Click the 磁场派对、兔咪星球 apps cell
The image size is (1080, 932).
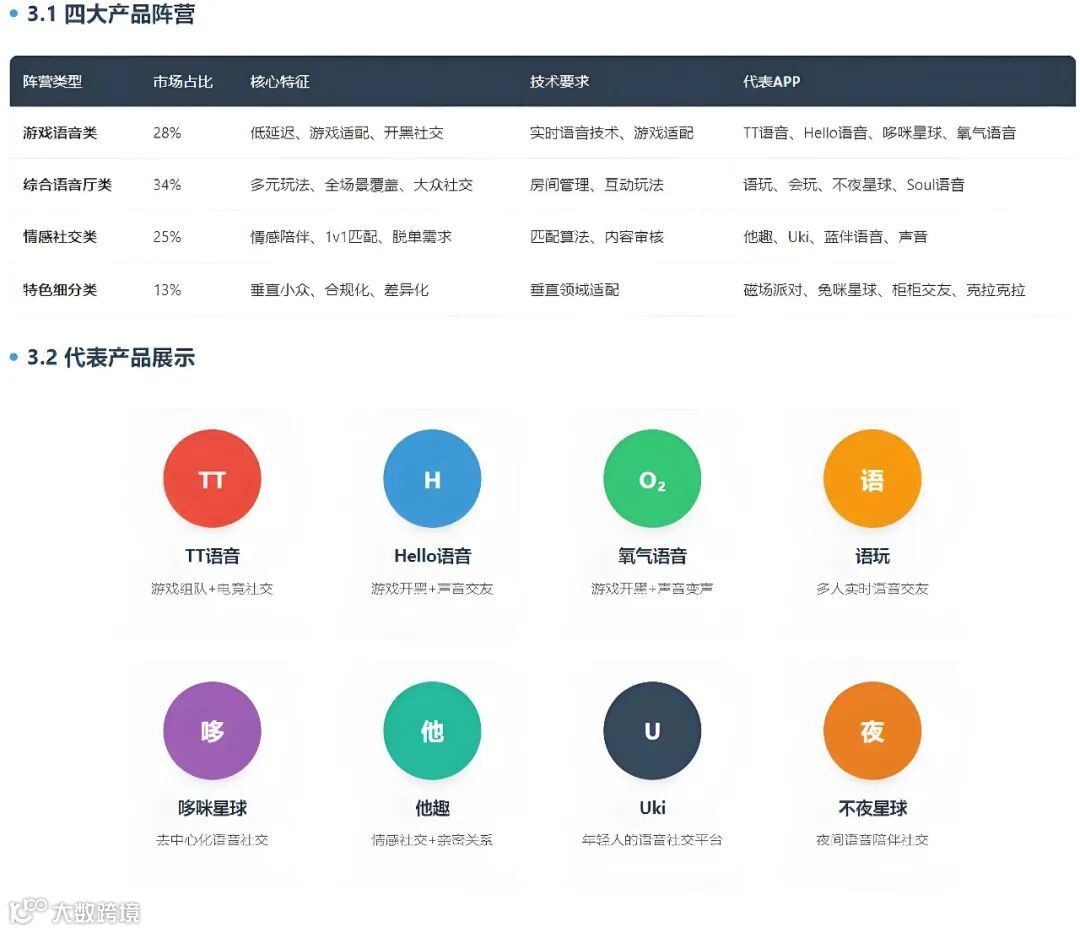884,289
